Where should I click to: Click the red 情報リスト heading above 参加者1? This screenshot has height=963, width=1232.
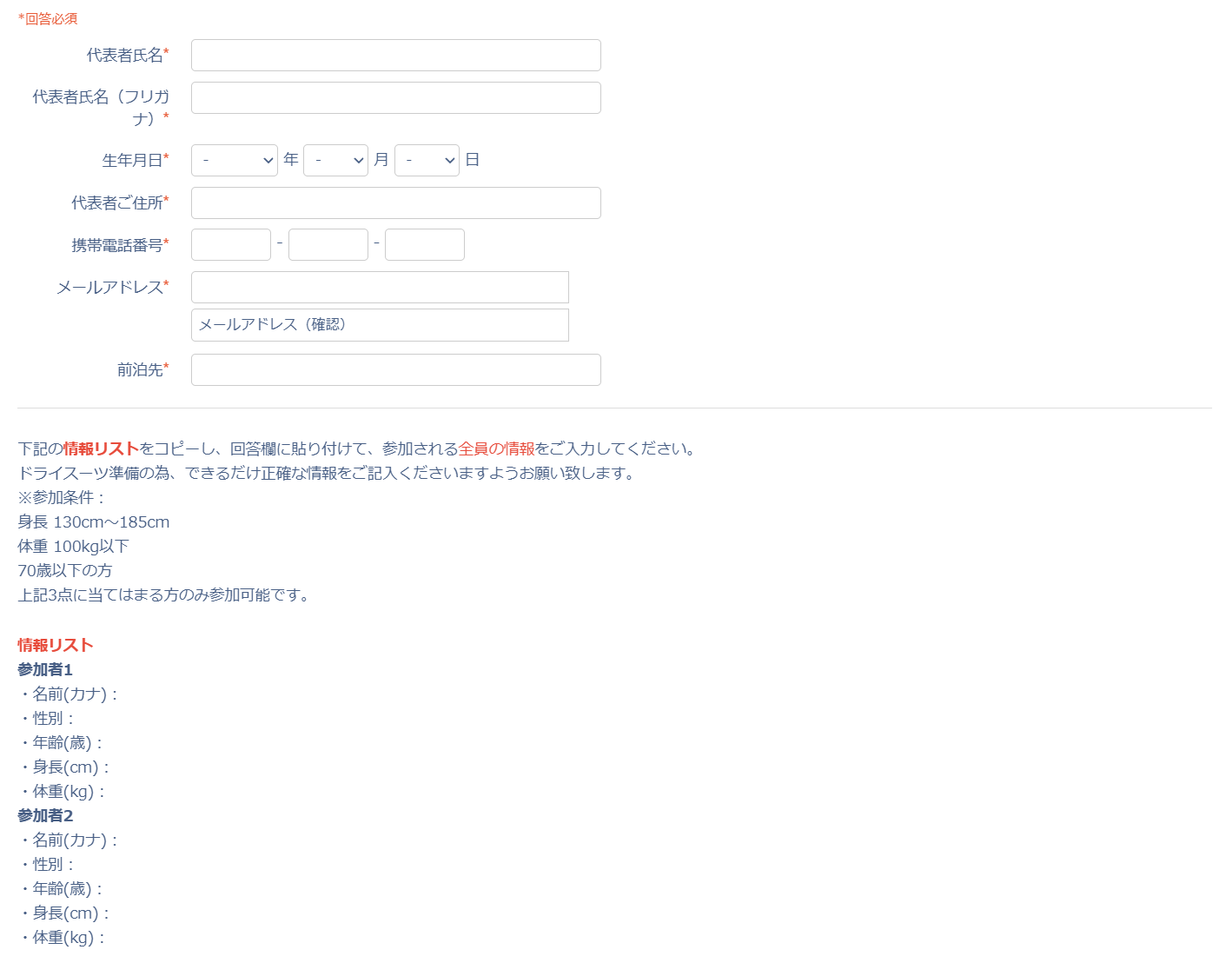tap(55, 645)
